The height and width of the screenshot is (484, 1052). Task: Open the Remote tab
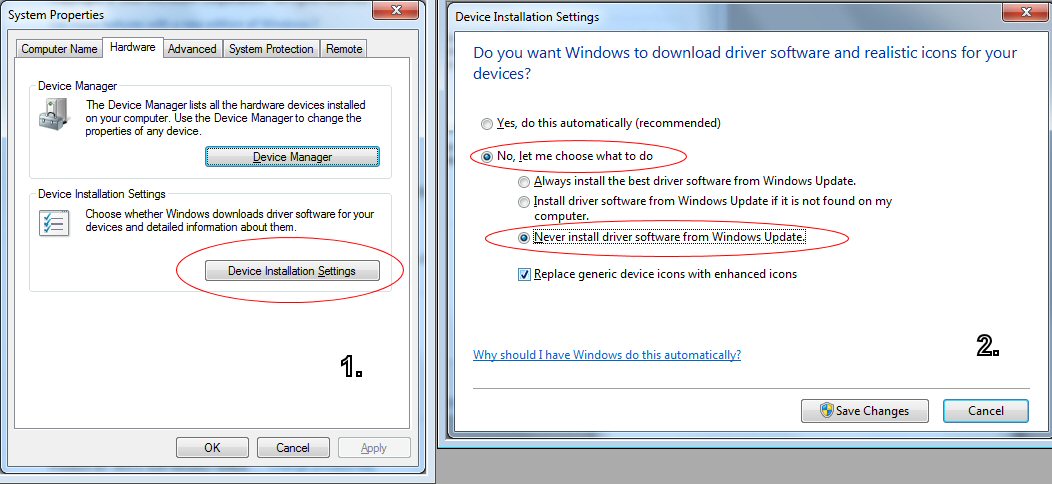[x=344, y=49]
